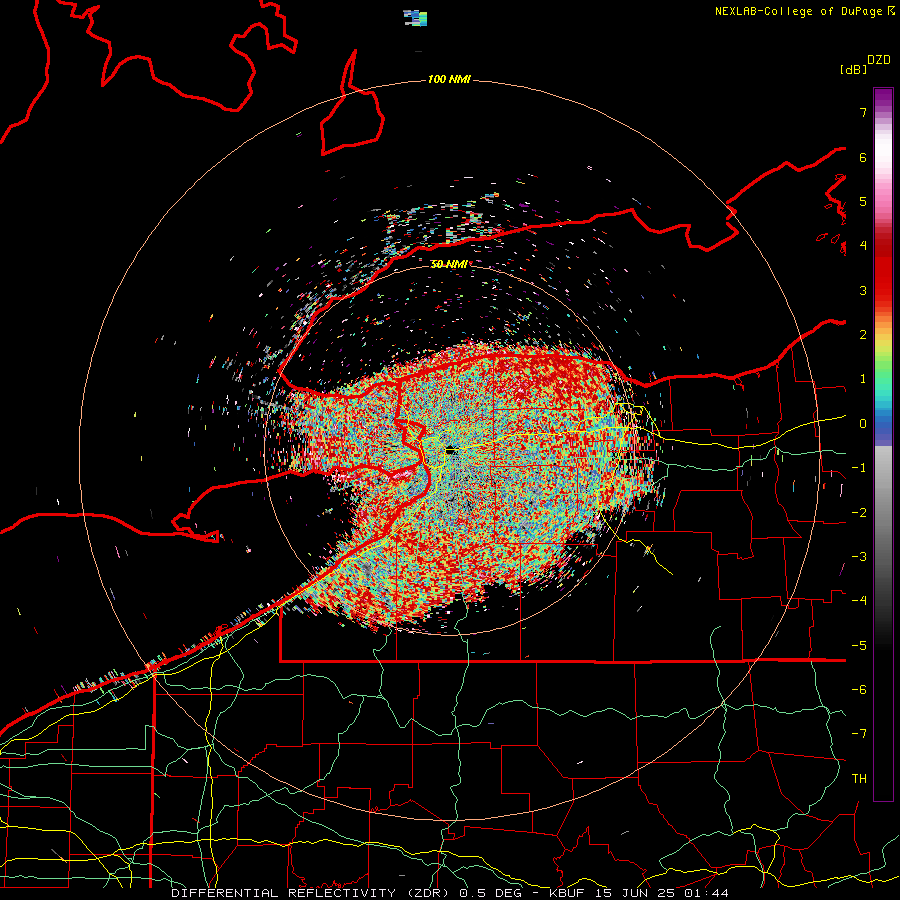Screen dimensions: 900x900
Task: Click the TH label on the scale
Action: point(859,779)
